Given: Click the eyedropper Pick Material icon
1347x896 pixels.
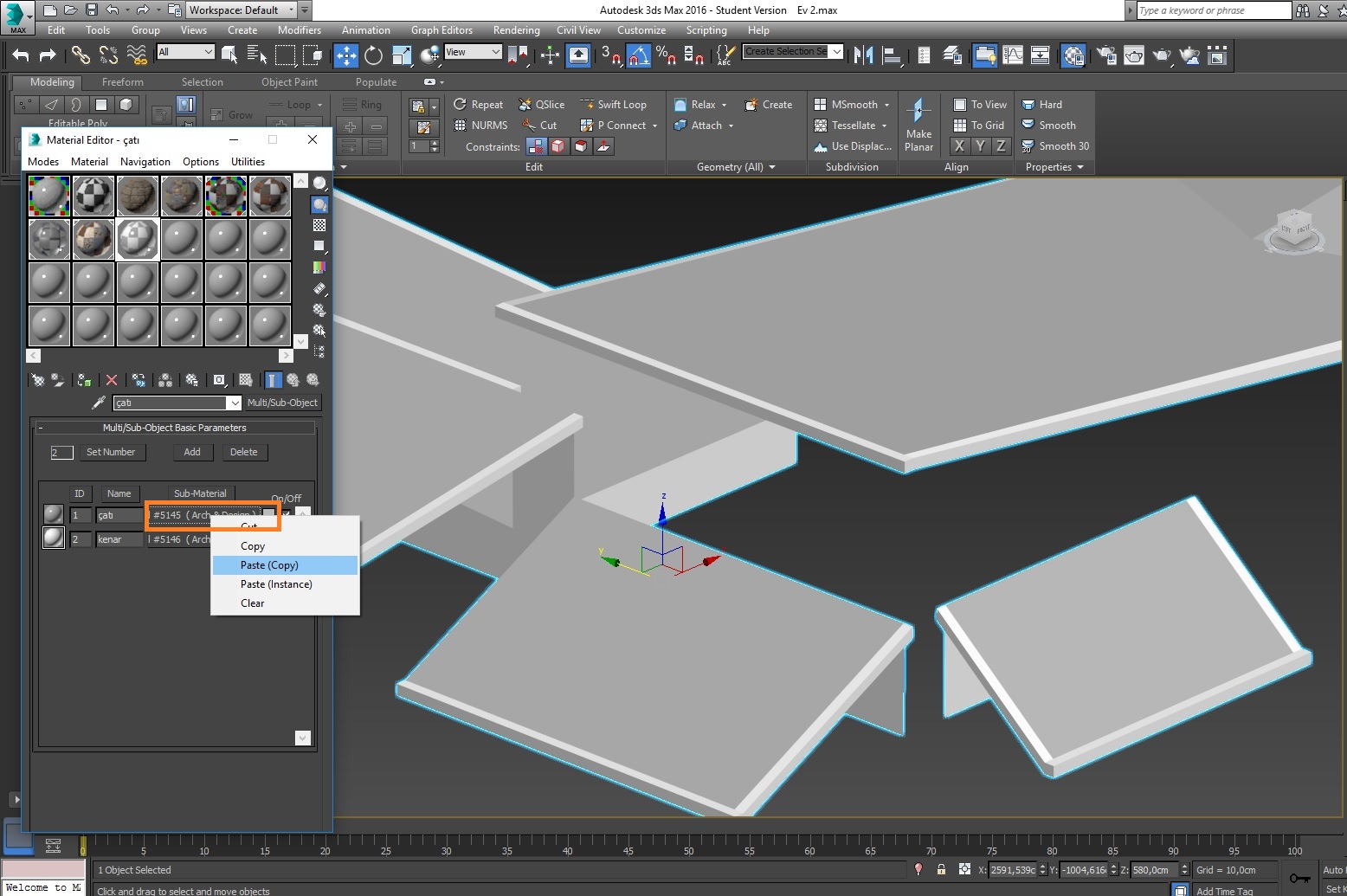Looking at the screenshot, I should (99, 403).
